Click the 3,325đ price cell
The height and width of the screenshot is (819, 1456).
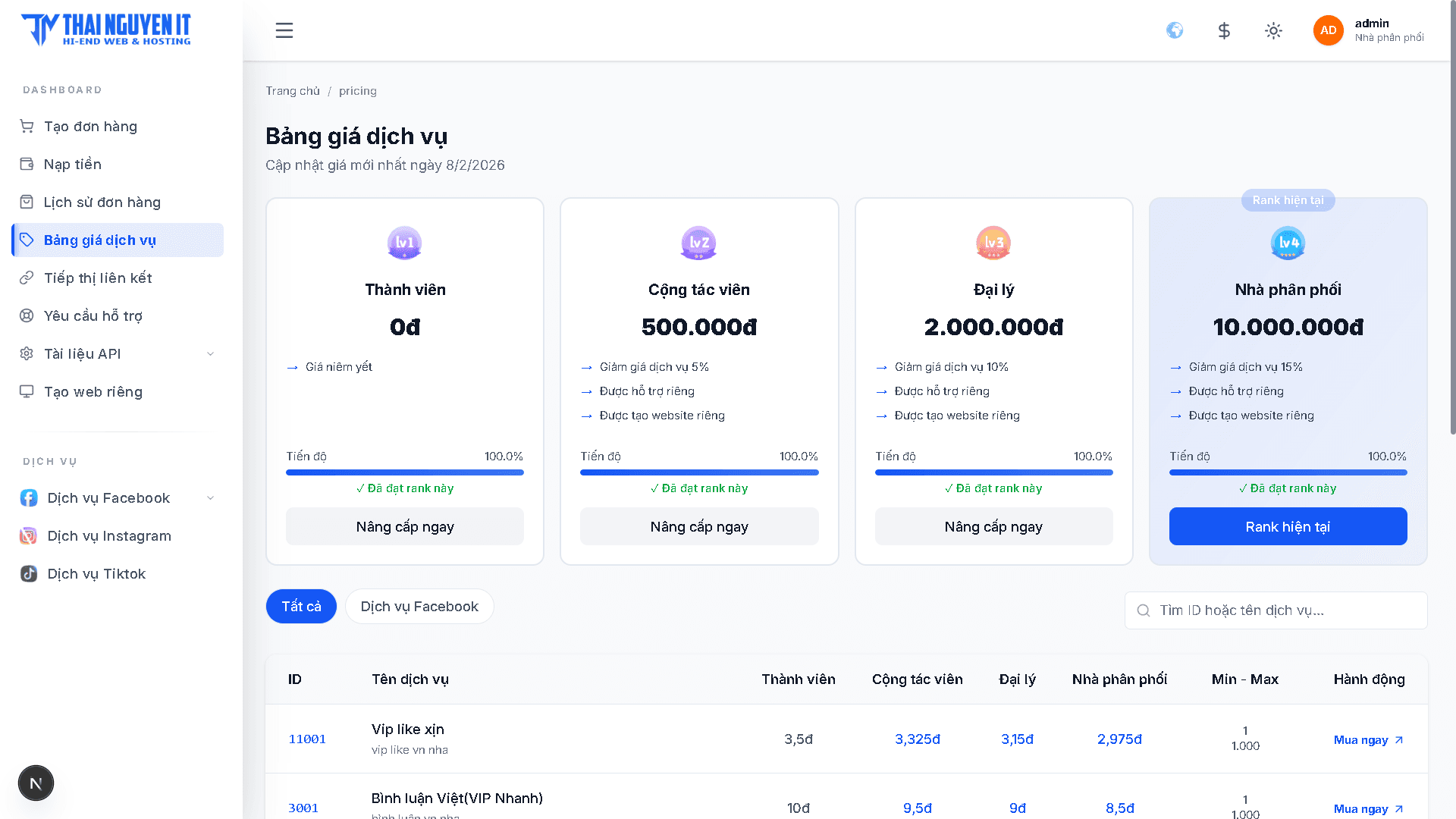pos(918,739)
